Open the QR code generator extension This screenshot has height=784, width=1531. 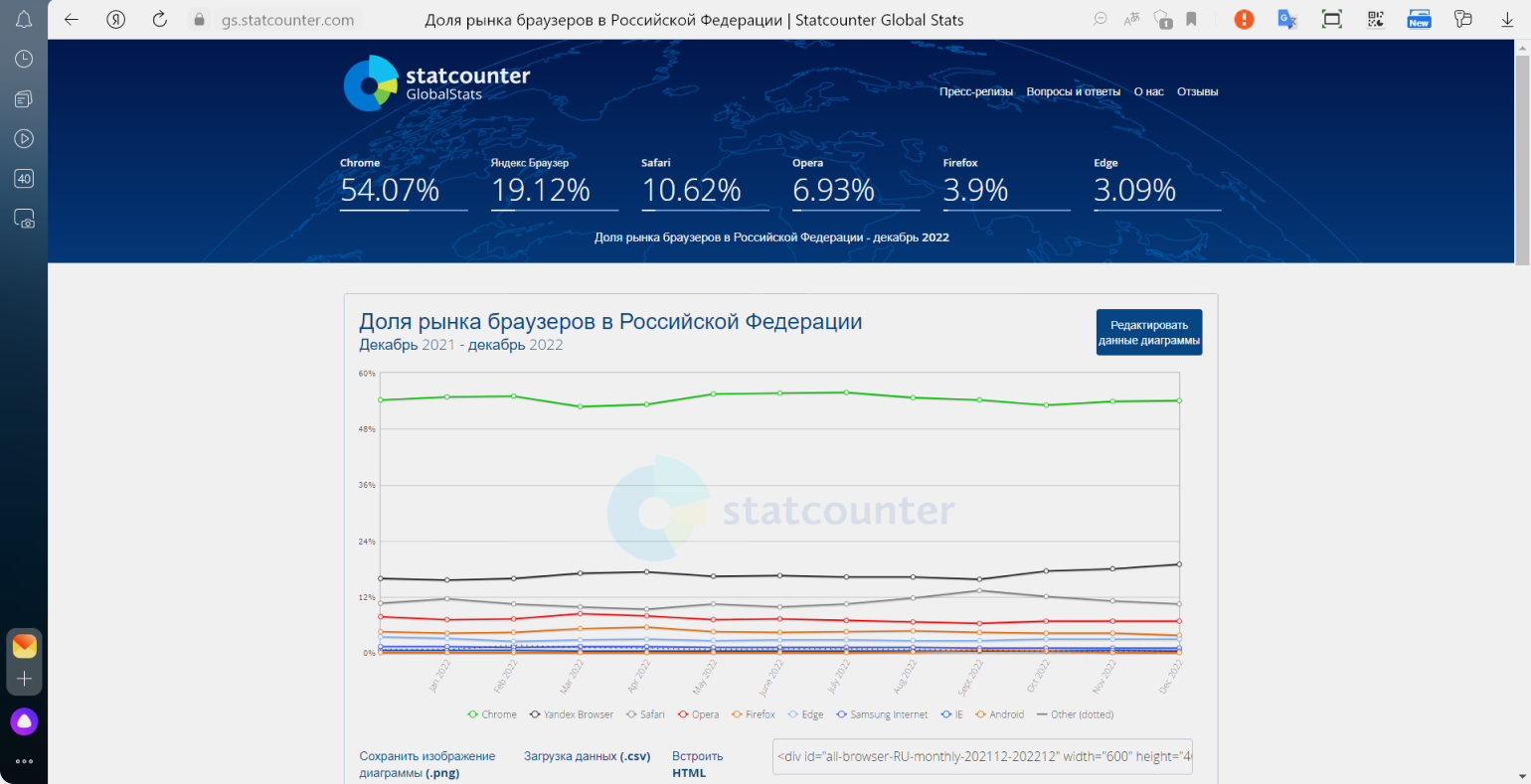1375,19
